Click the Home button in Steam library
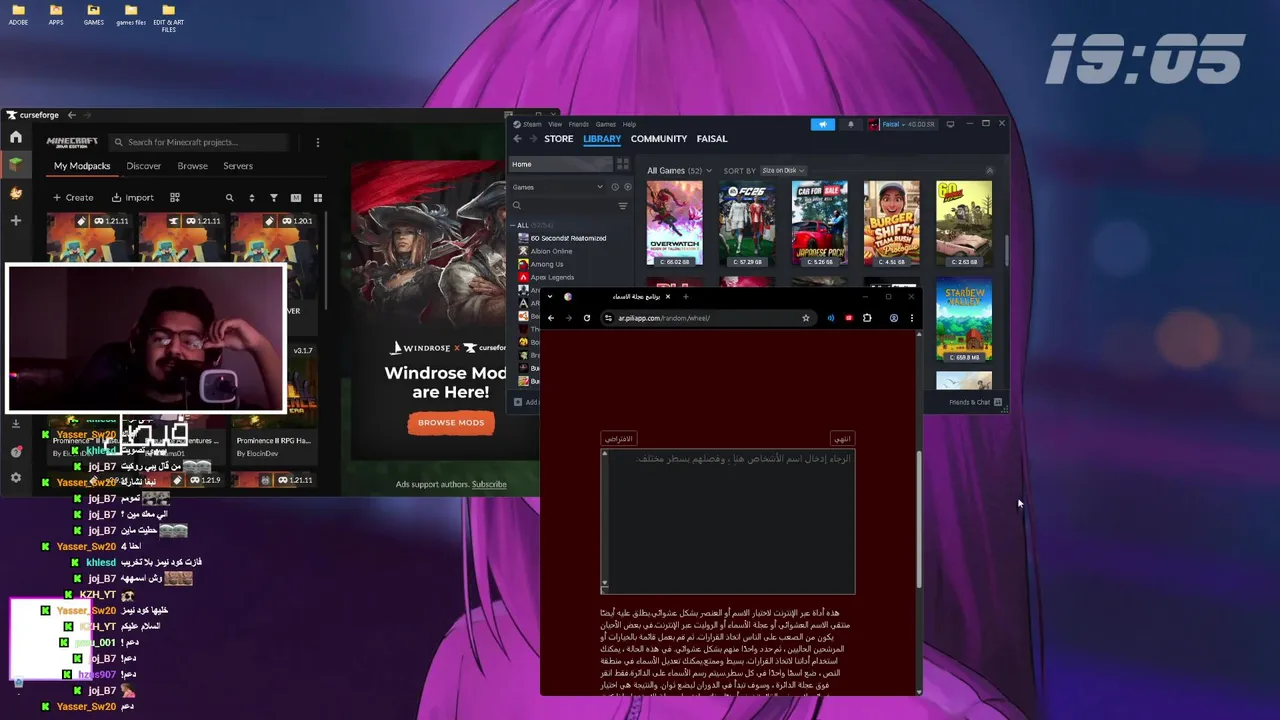 561,164
